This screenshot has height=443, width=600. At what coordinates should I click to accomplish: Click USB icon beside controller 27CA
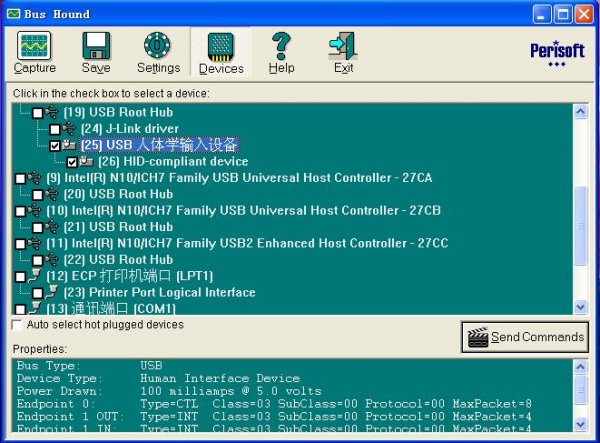point(34,178)
